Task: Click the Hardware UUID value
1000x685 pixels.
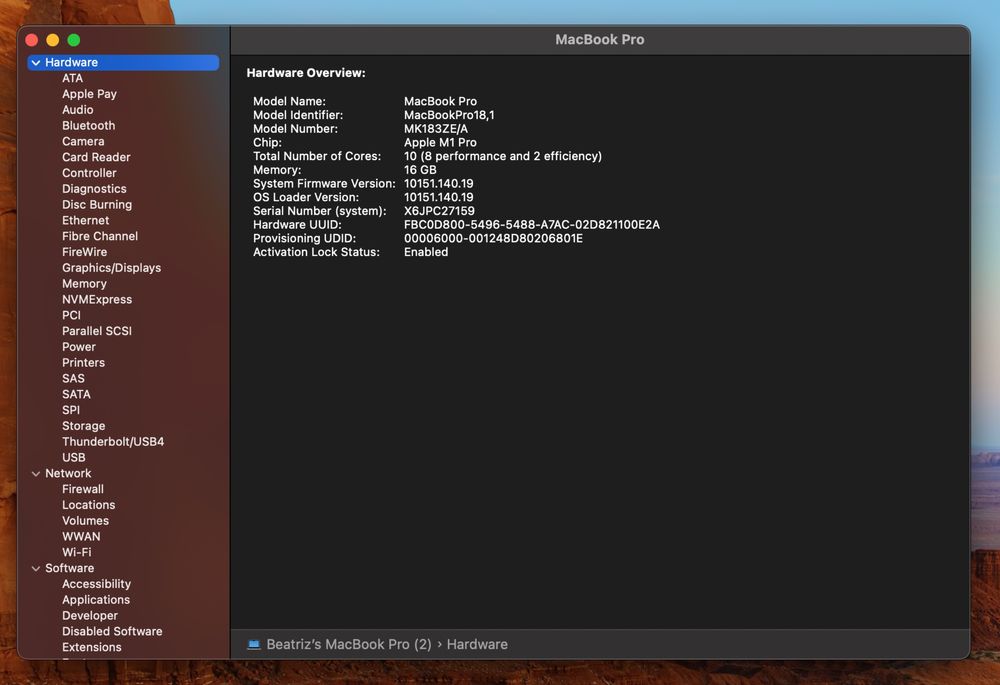Action: click(532, 225)
